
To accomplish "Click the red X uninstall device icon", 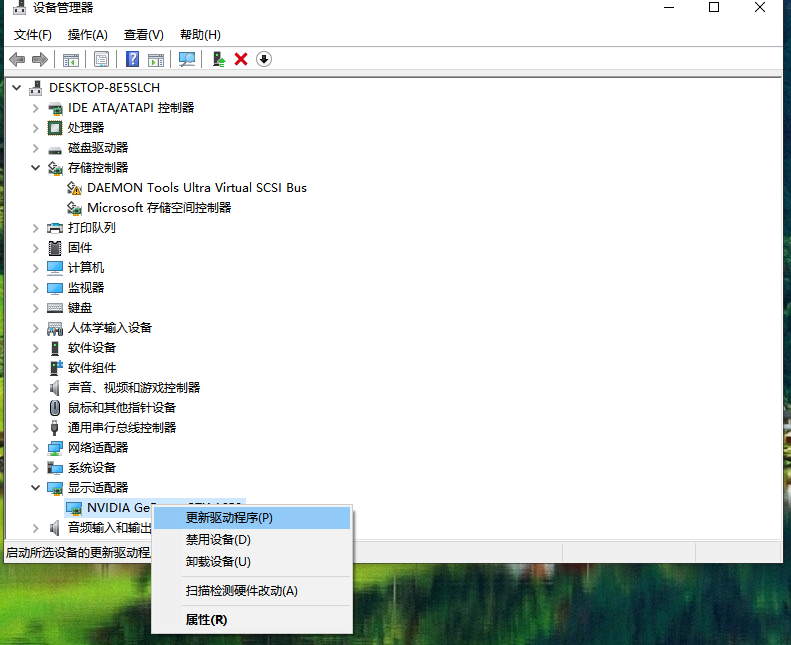I will 241,60.
